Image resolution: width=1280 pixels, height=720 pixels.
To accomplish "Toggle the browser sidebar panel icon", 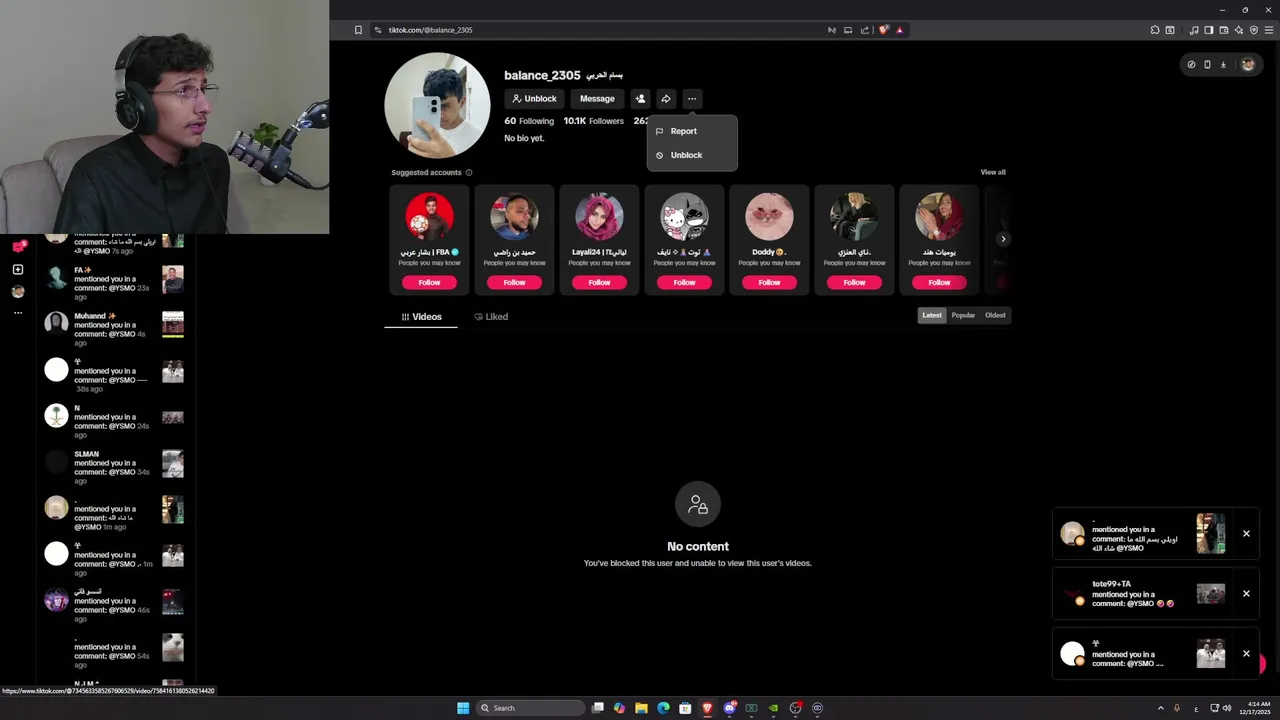I will (x=1208, y=30).
